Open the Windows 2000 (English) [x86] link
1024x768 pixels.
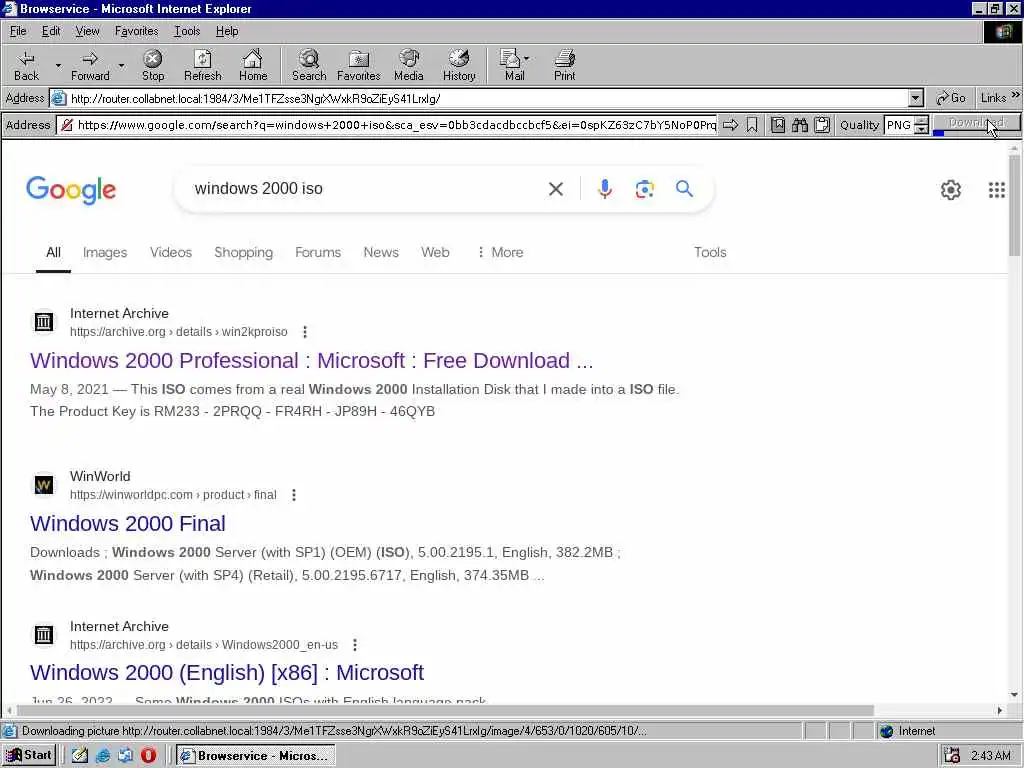click(x=227, y=673)
